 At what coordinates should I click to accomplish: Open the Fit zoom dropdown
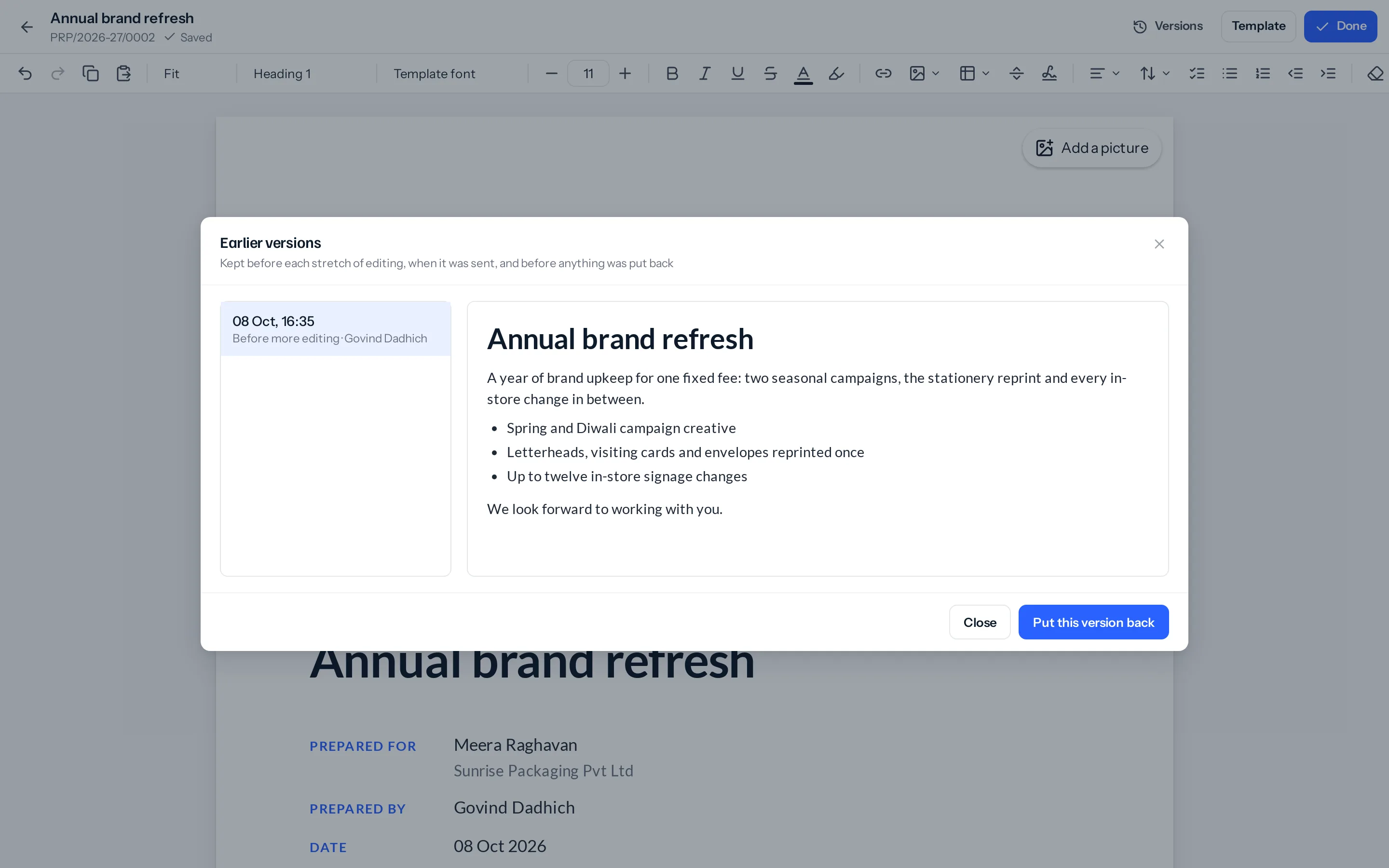[192, 73]
